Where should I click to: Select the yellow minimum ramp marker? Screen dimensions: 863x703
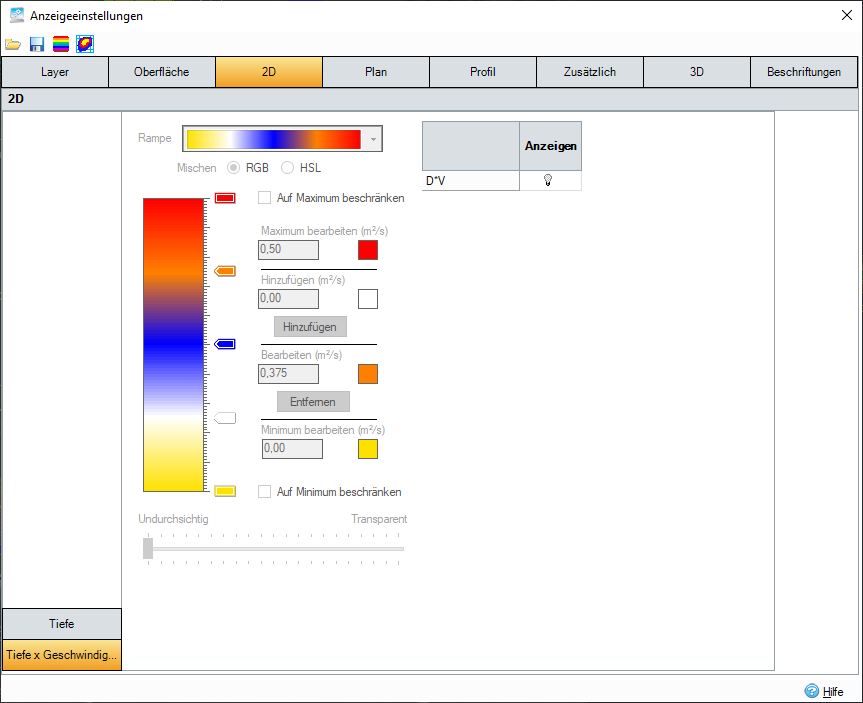(x=225, y=491)
